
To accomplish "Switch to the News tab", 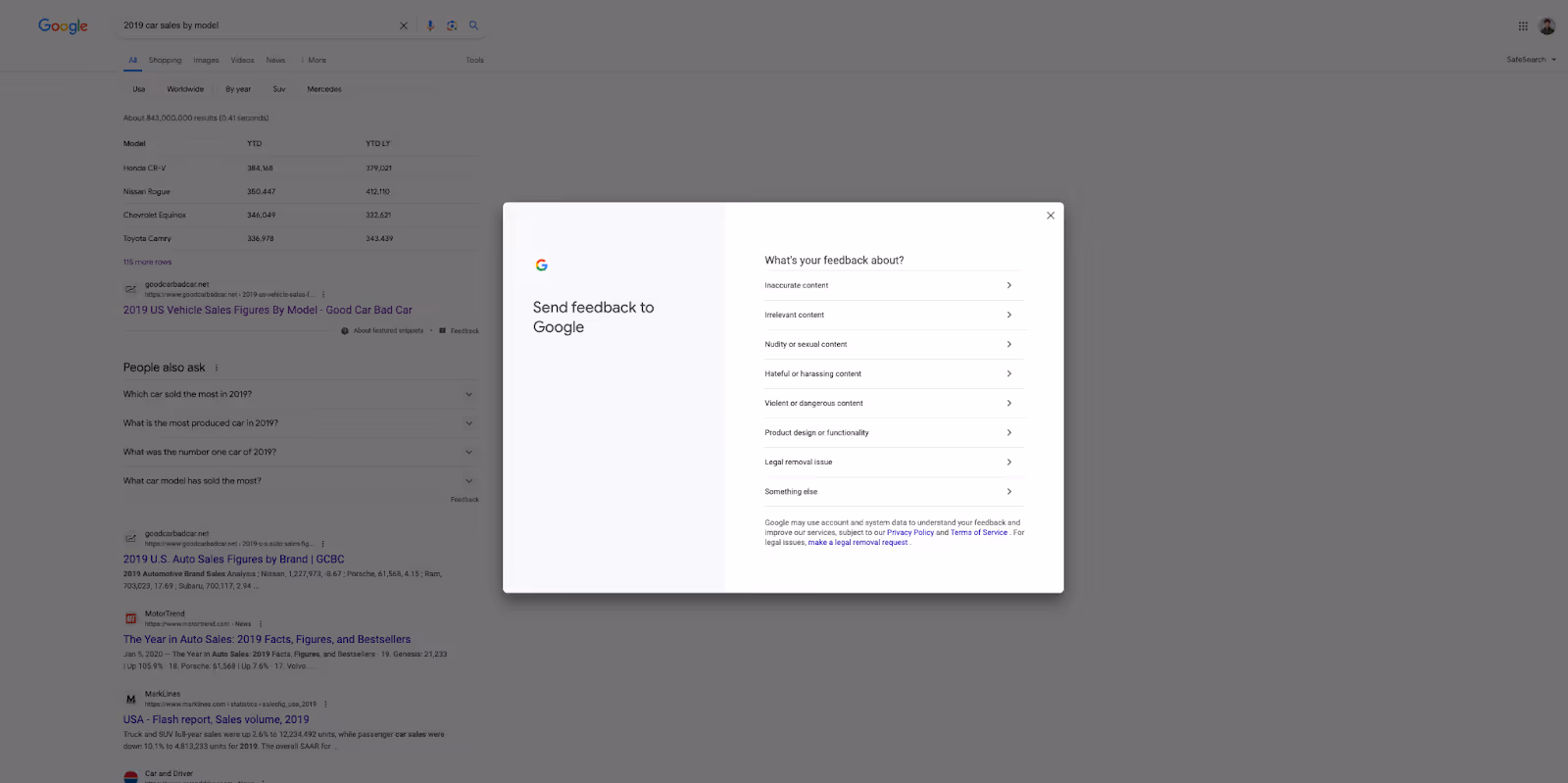I will (275, 60).
